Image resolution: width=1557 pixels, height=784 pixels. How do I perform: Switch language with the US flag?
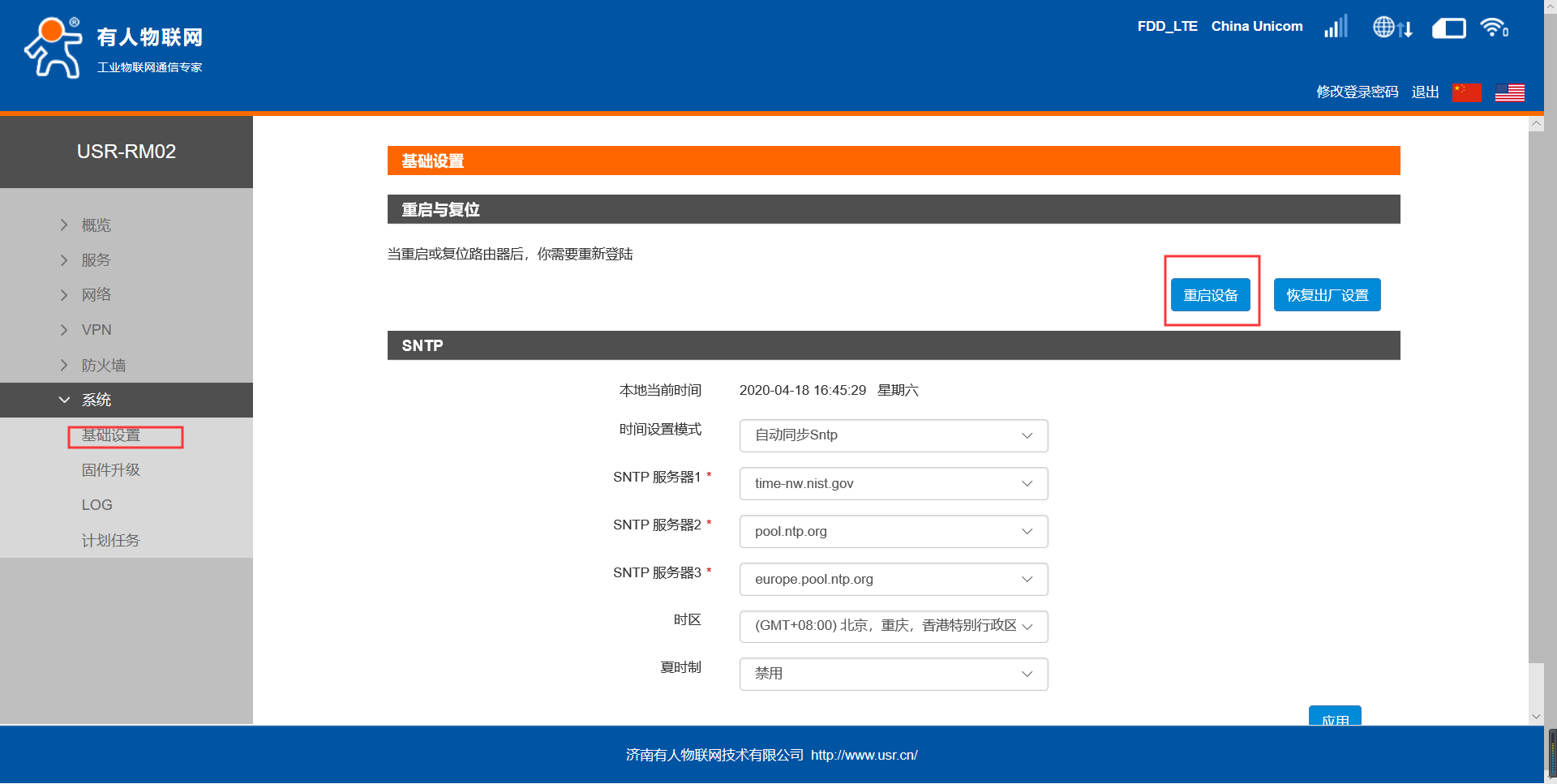pyautogui.click(x=1509, y=92)
